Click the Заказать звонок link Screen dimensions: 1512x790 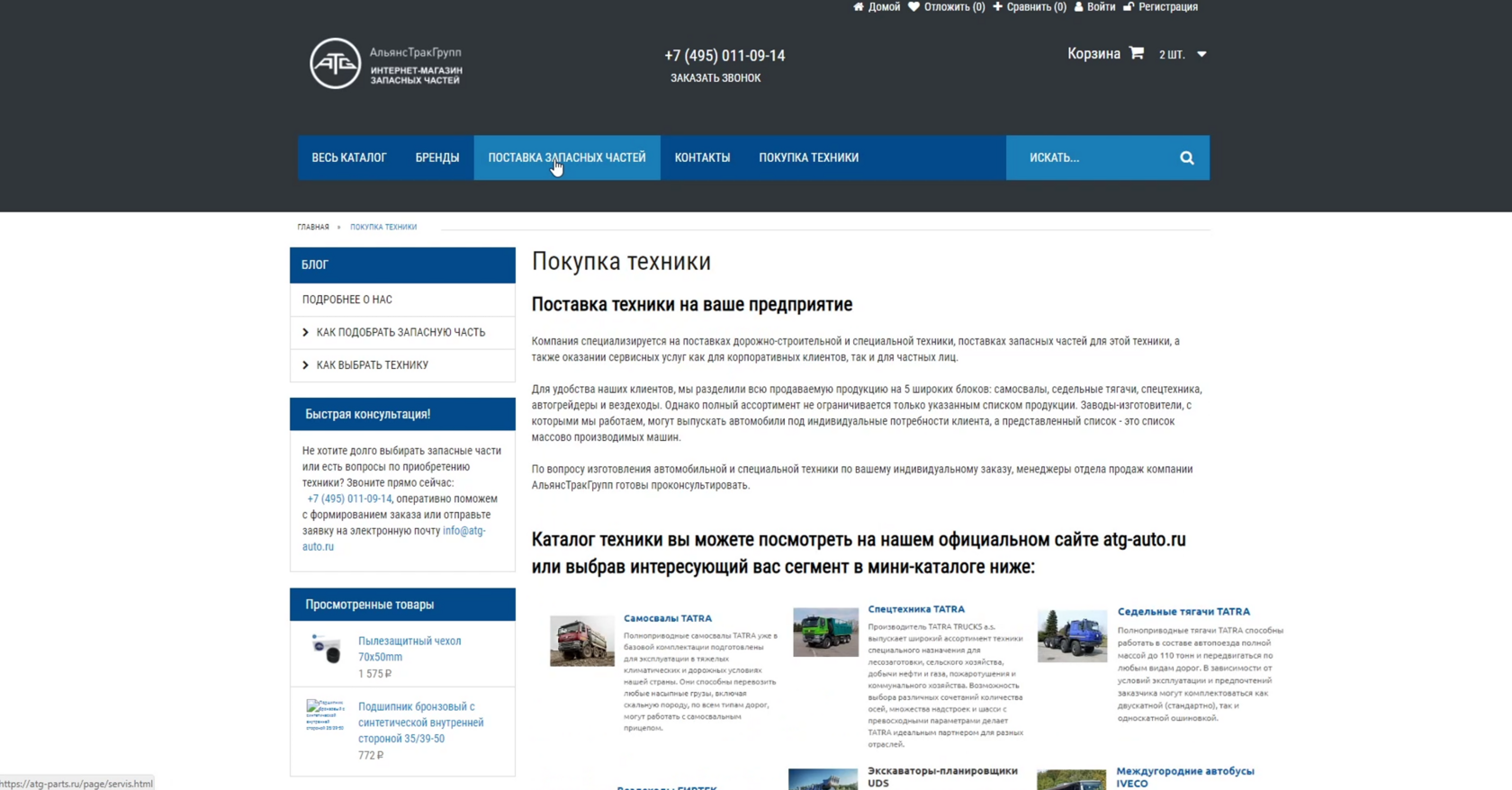pos(715,78)
